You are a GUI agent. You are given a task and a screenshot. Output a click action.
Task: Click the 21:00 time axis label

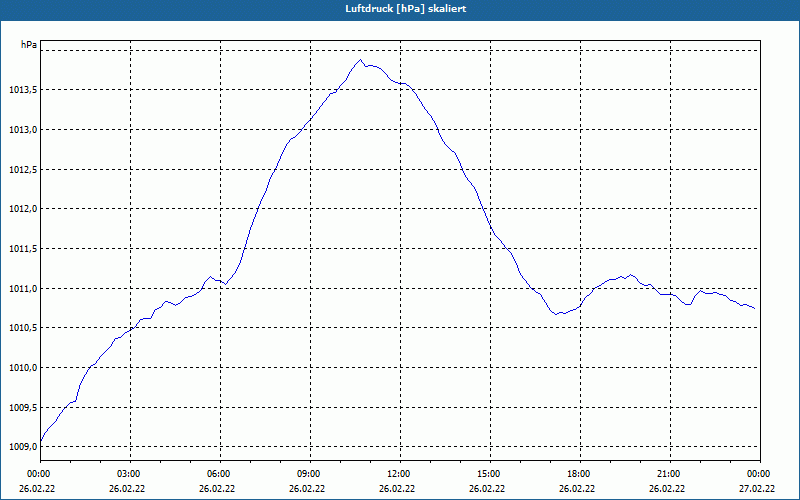[670, 474]
